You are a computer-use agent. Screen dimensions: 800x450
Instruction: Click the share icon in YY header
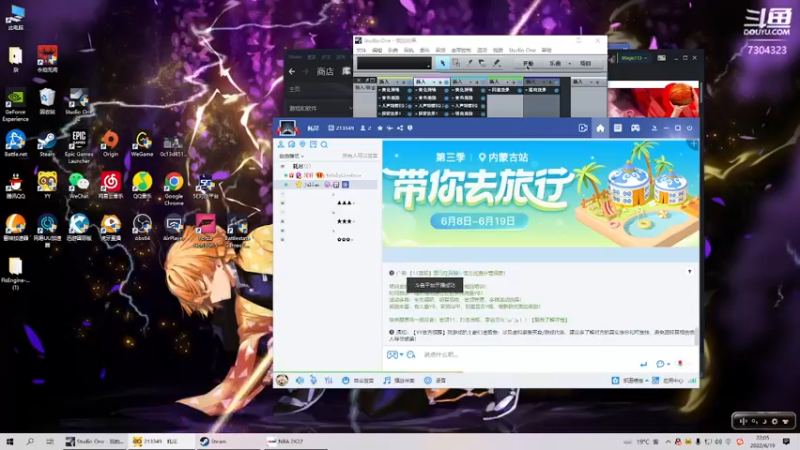[x=400, y=128]
